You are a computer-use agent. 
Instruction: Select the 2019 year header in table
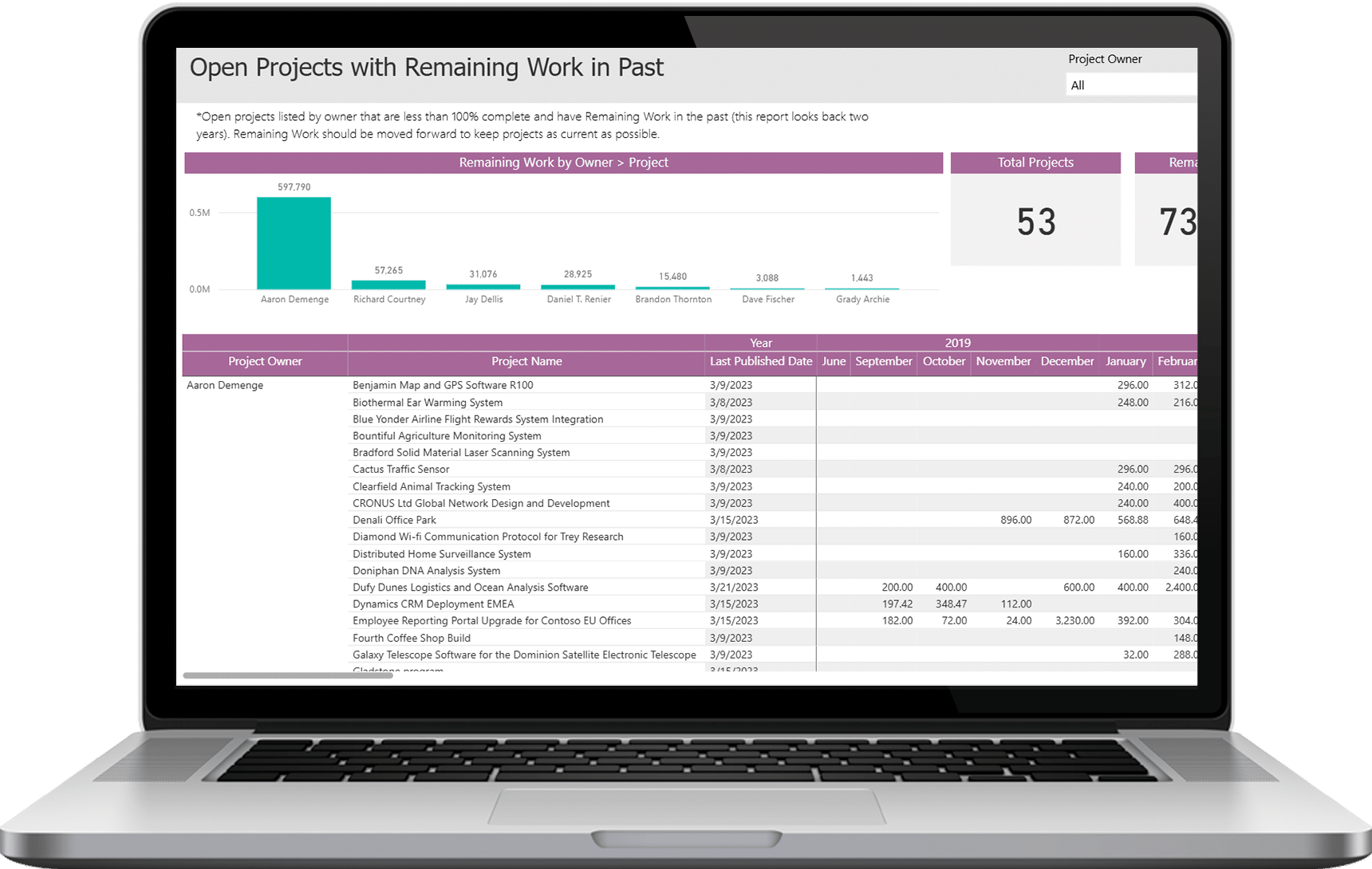click(957, 343)
